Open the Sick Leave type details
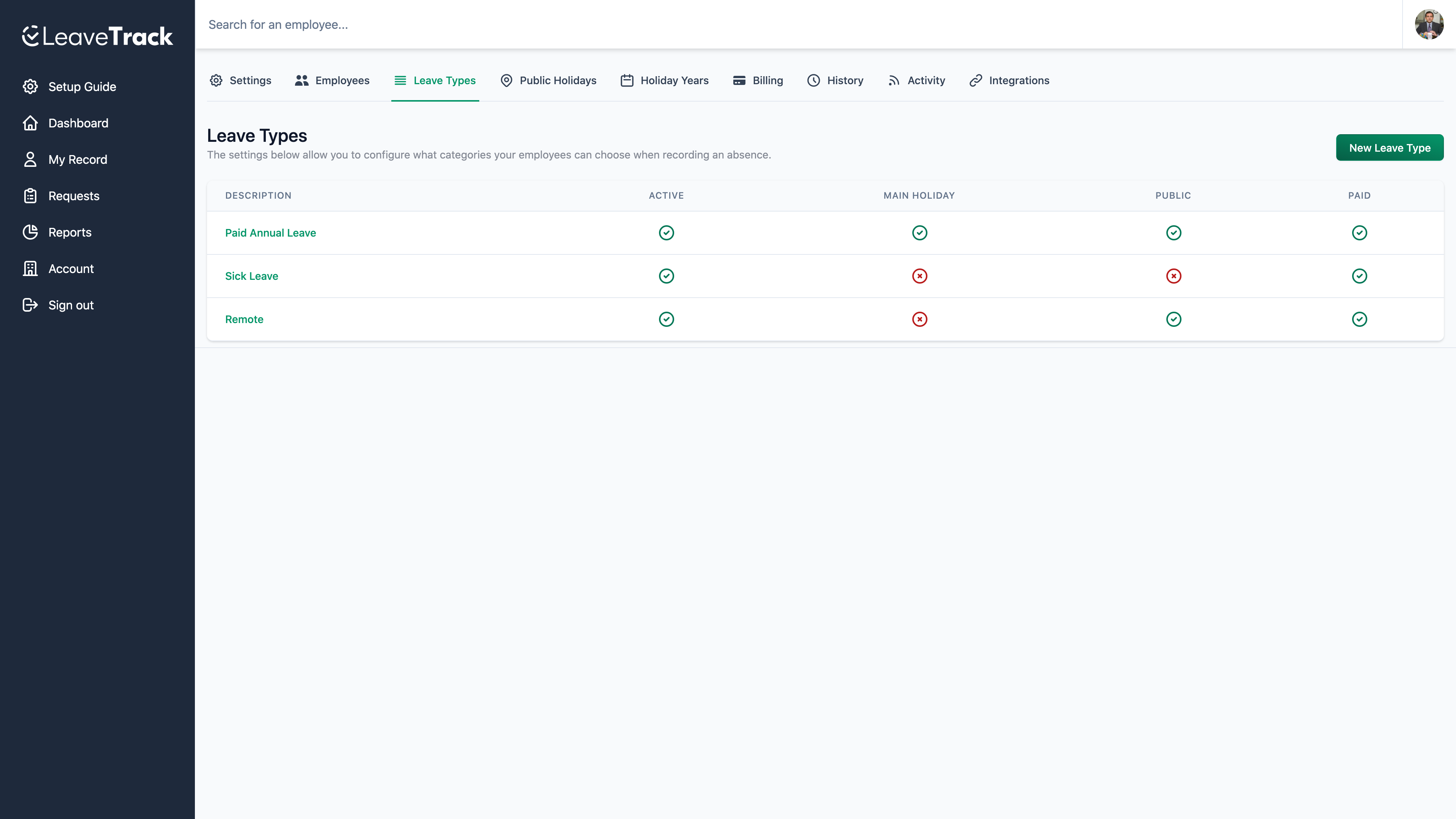 point(251,276)
